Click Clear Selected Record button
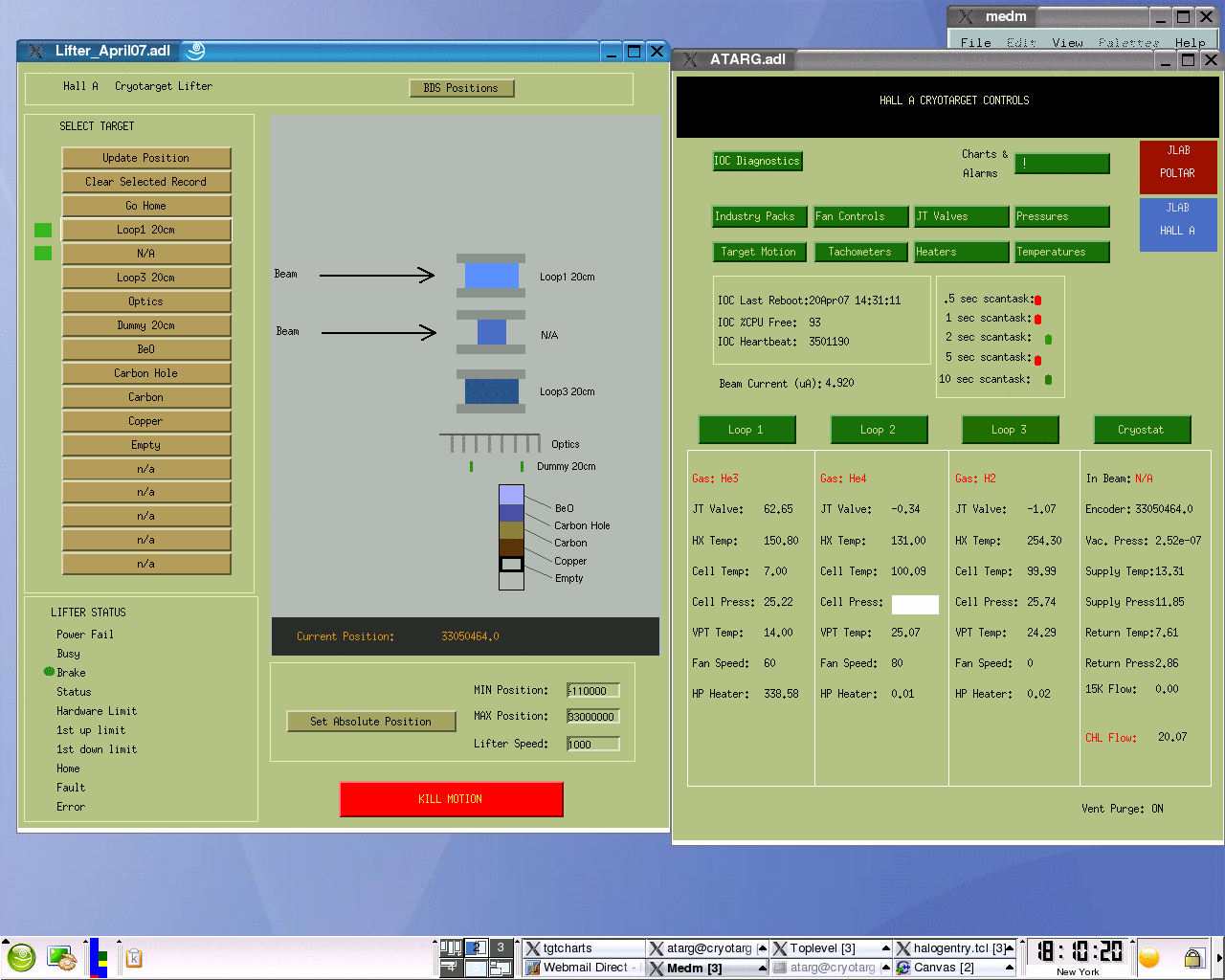Screen dimensions: 1225x980 [146, 182]
